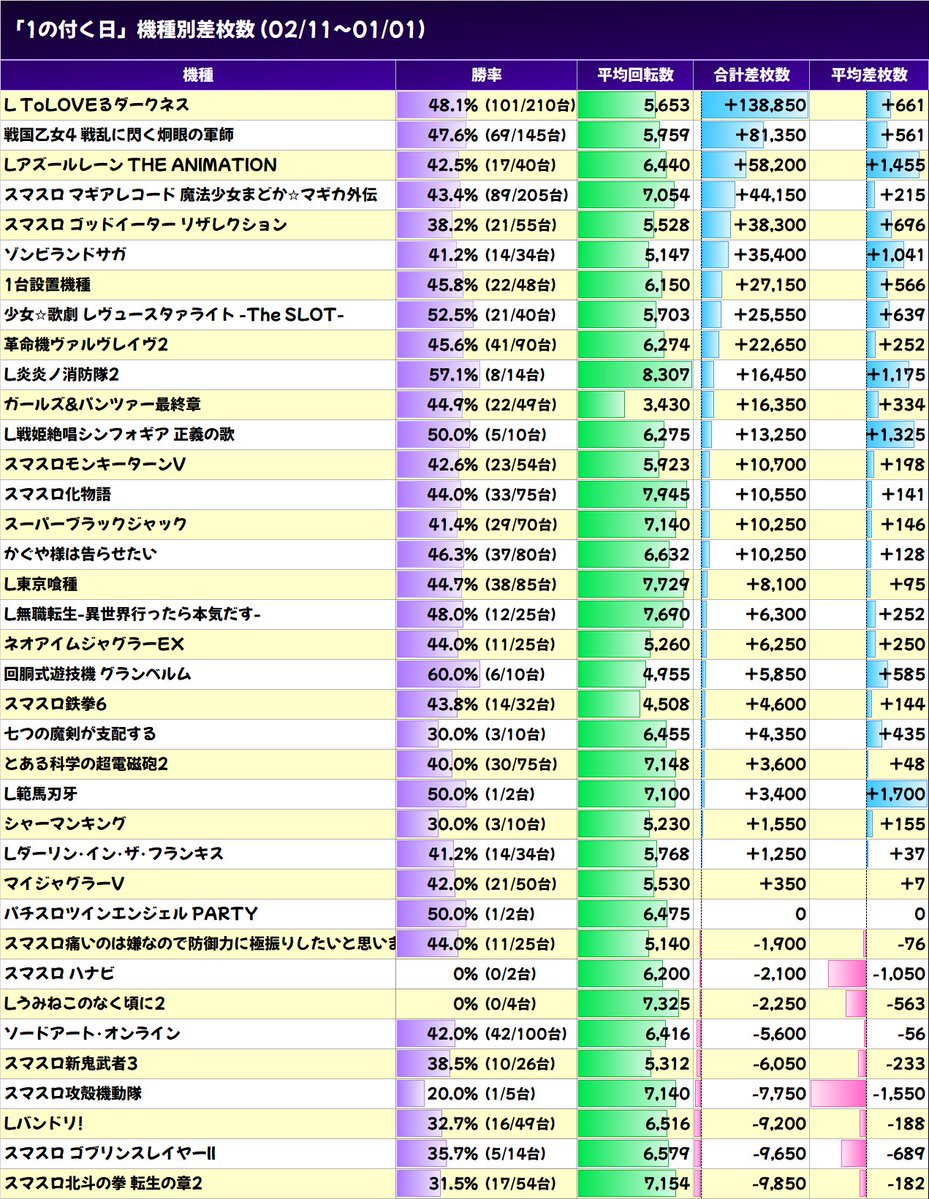The width and height of the screenshot is (929, 1199).
Task: Select L無職転生 machine name
Action: pos(132,614)
